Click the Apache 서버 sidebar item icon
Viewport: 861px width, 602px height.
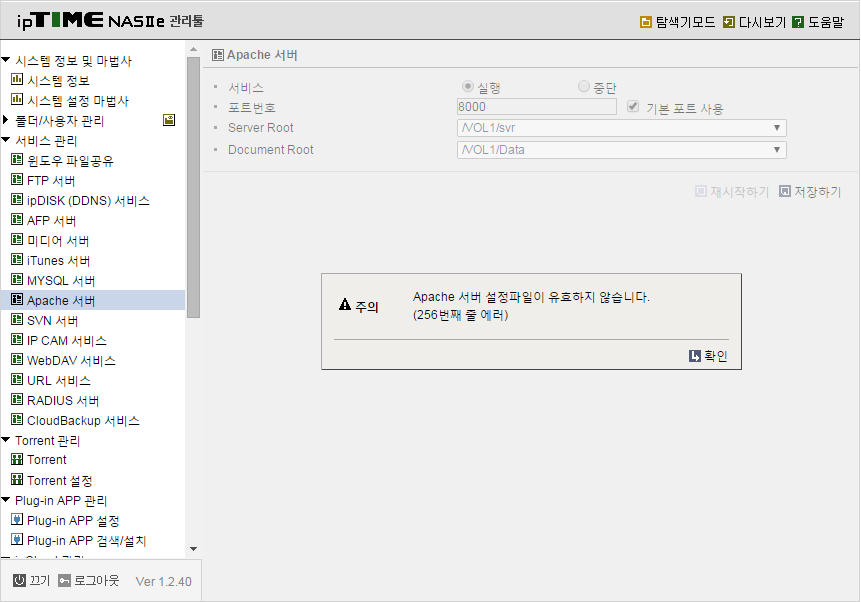[17, 299]
